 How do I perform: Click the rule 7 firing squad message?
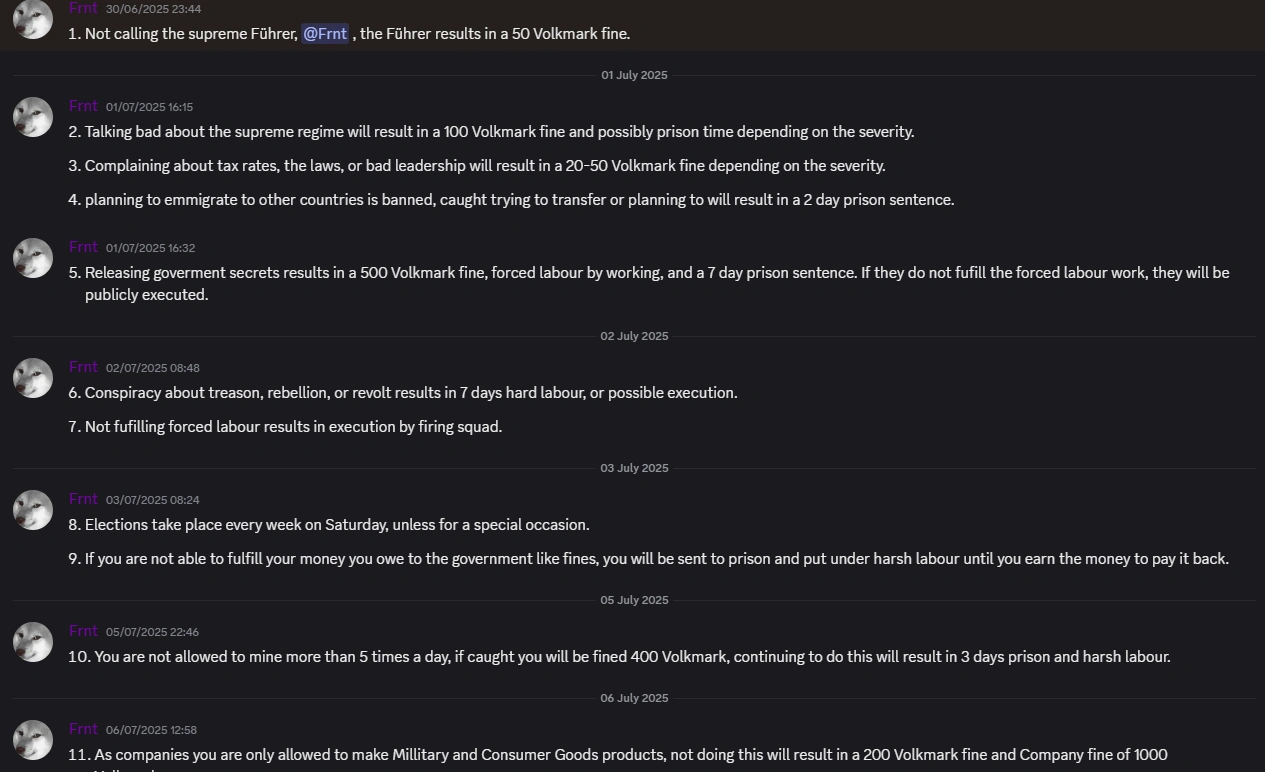click(293, 427)
